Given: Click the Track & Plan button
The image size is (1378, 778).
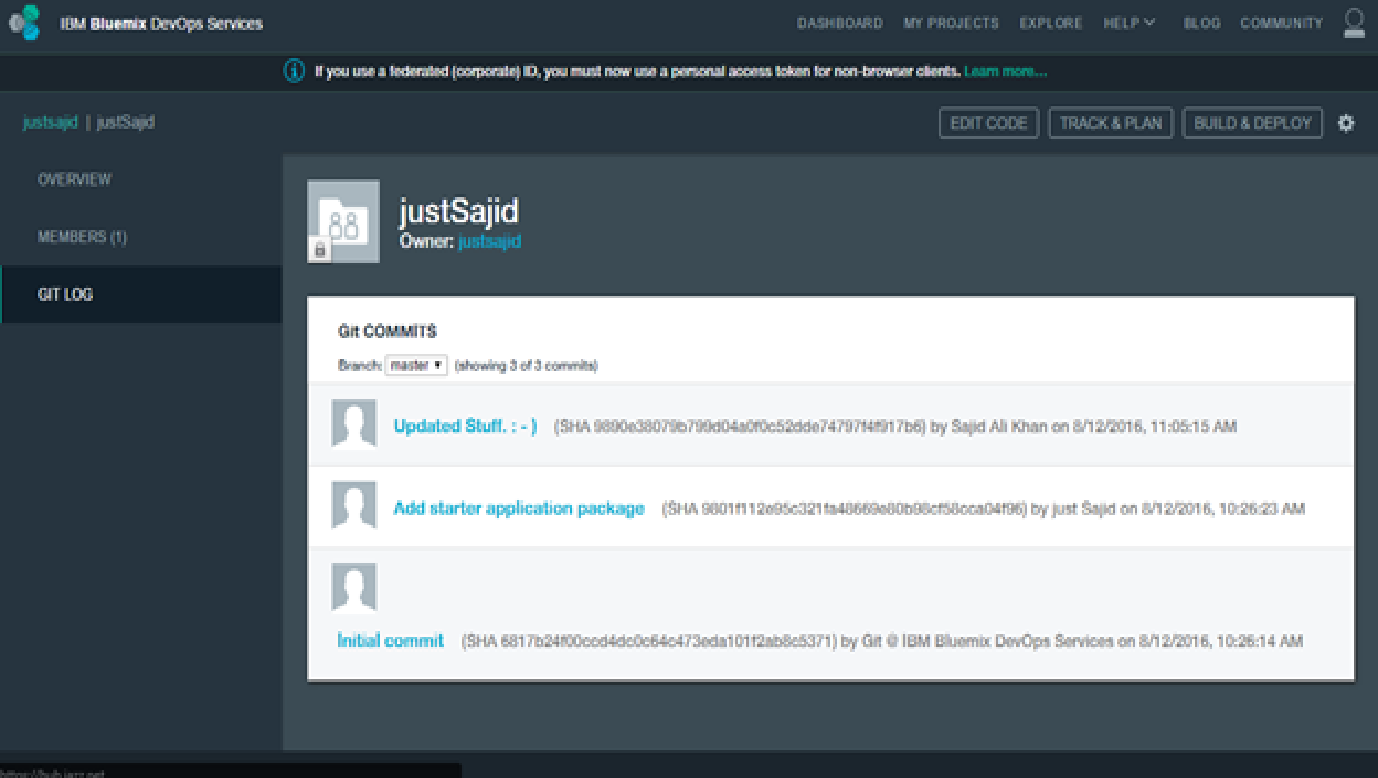Looking at the screenshot, I should tap(1111, 123).
